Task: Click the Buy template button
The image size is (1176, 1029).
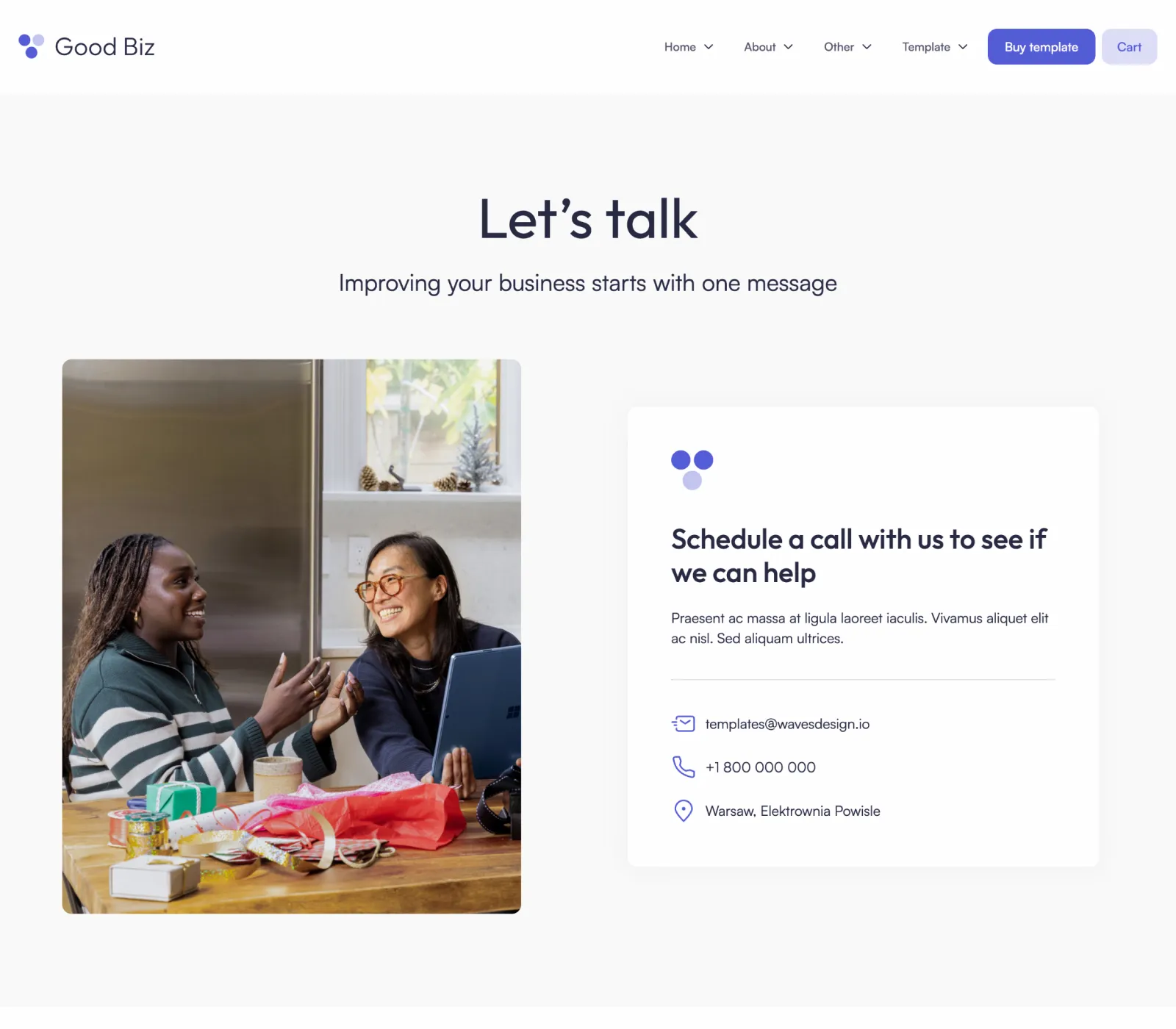Action: tap(1041, 47)
